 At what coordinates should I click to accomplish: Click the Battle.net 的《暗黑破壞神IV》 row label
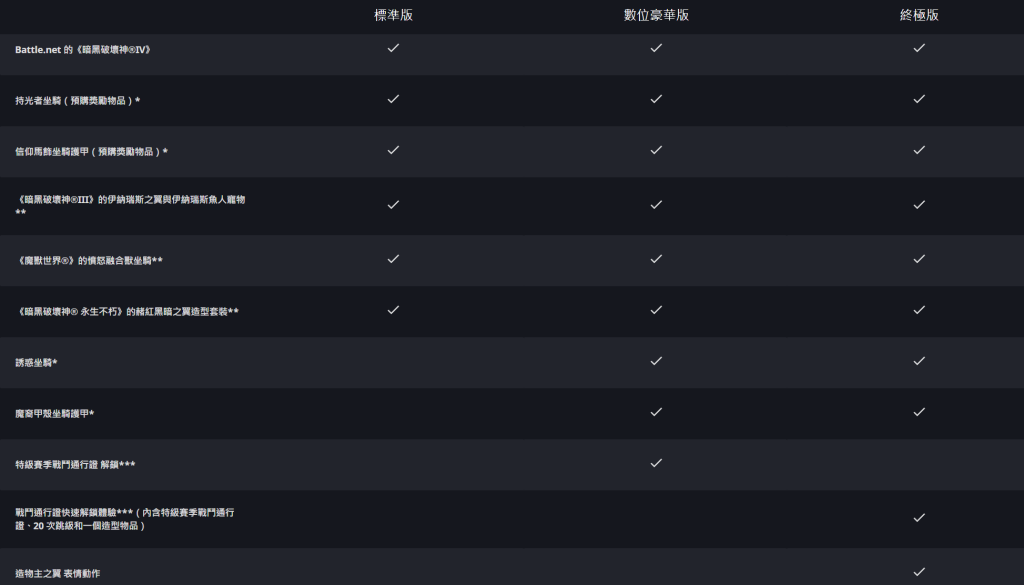click(x=83, y=50)
